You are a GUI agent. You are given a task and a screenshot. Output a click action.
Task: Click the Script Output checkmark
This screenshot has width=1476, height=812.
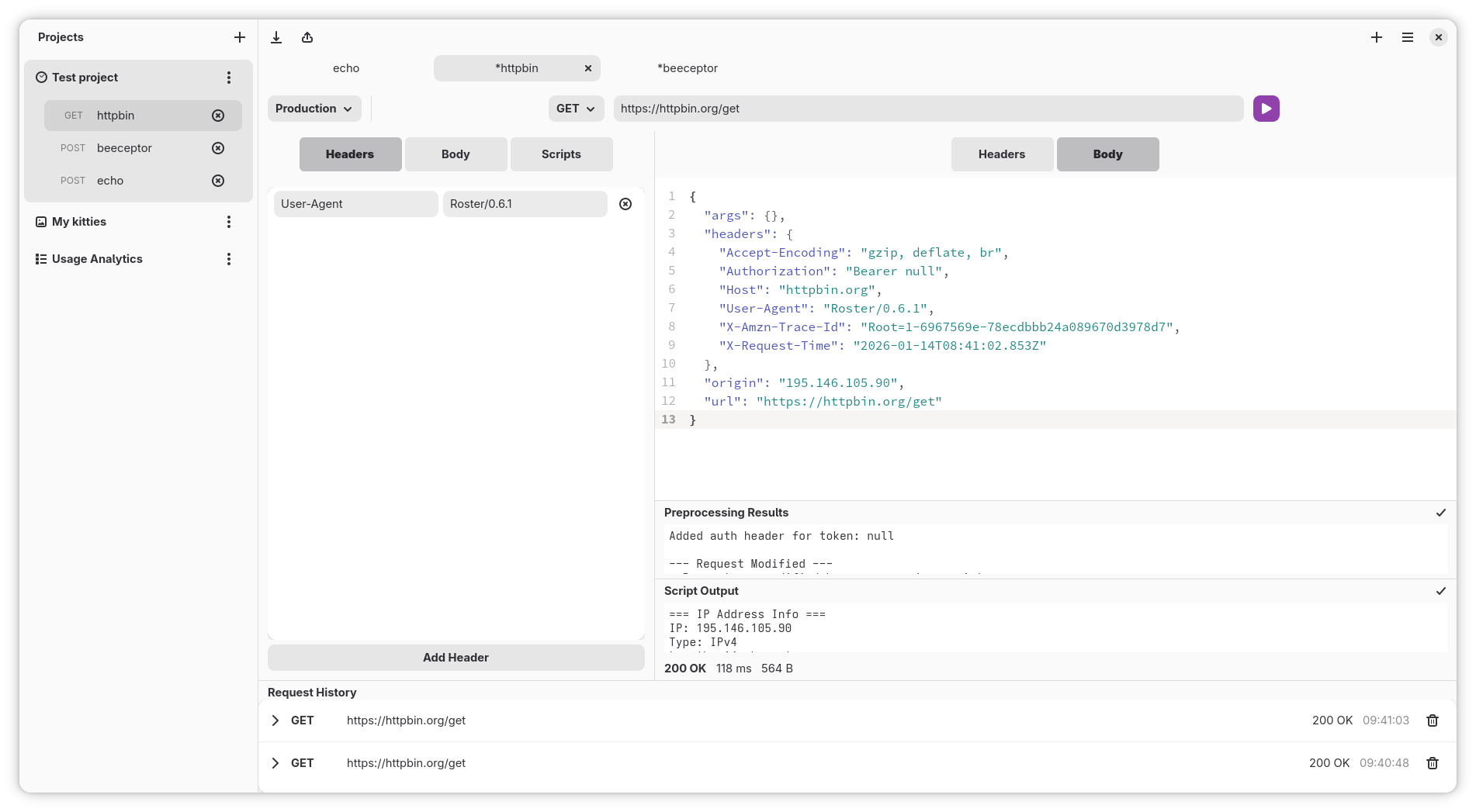coord(1441,590)
